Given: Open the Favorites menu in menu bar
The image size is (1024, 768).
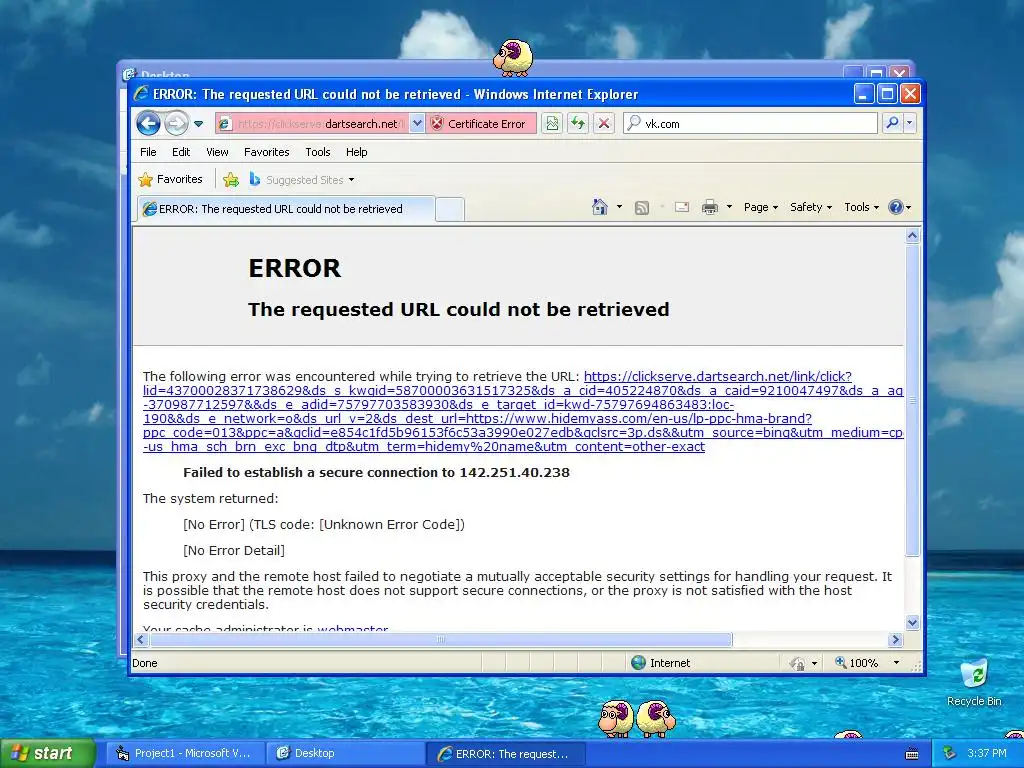Looking at the screenshot, I should [x=266, y=152].
